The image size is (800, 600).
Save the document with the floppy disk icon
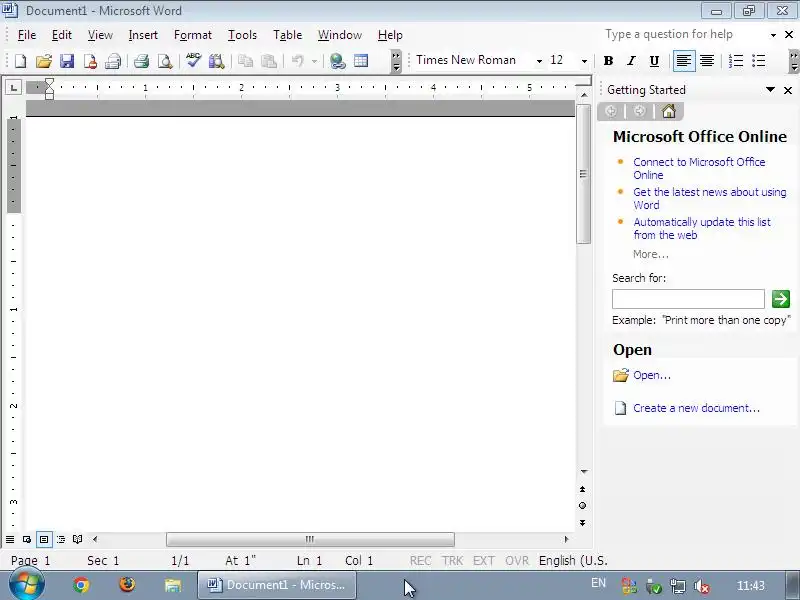coord(67,61)
